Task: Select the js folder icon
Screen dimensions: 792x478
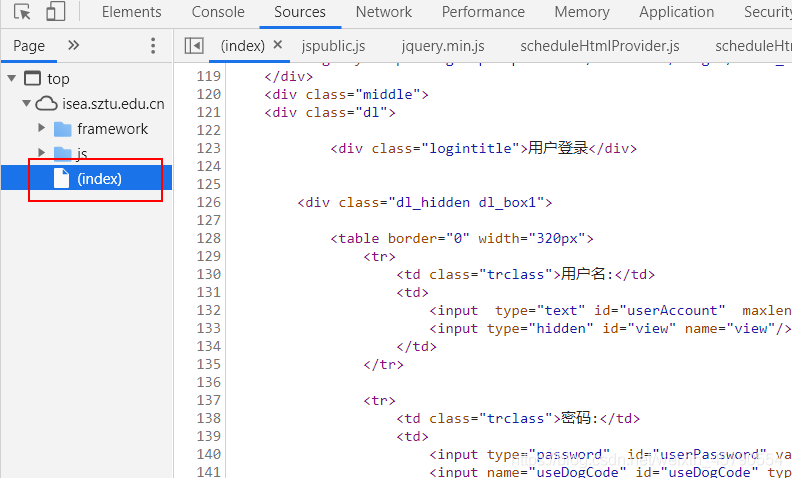Action: (x=63, y=154)
